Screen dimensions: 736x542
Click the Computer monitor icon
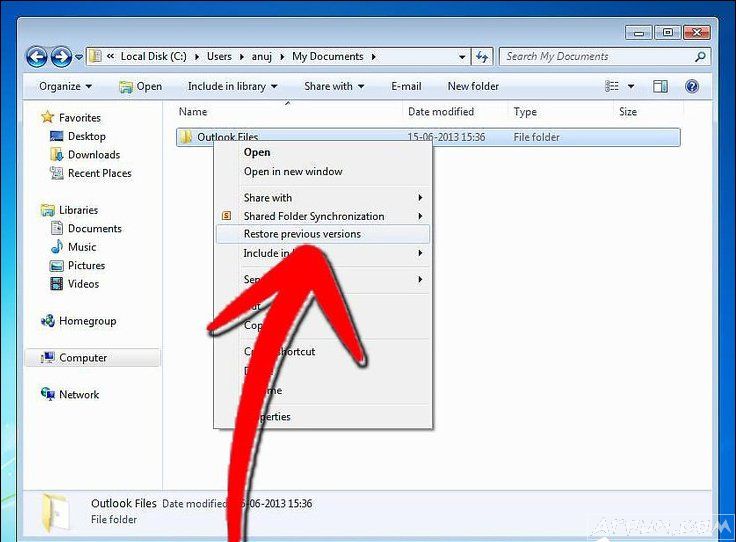[x=47, y=358]
